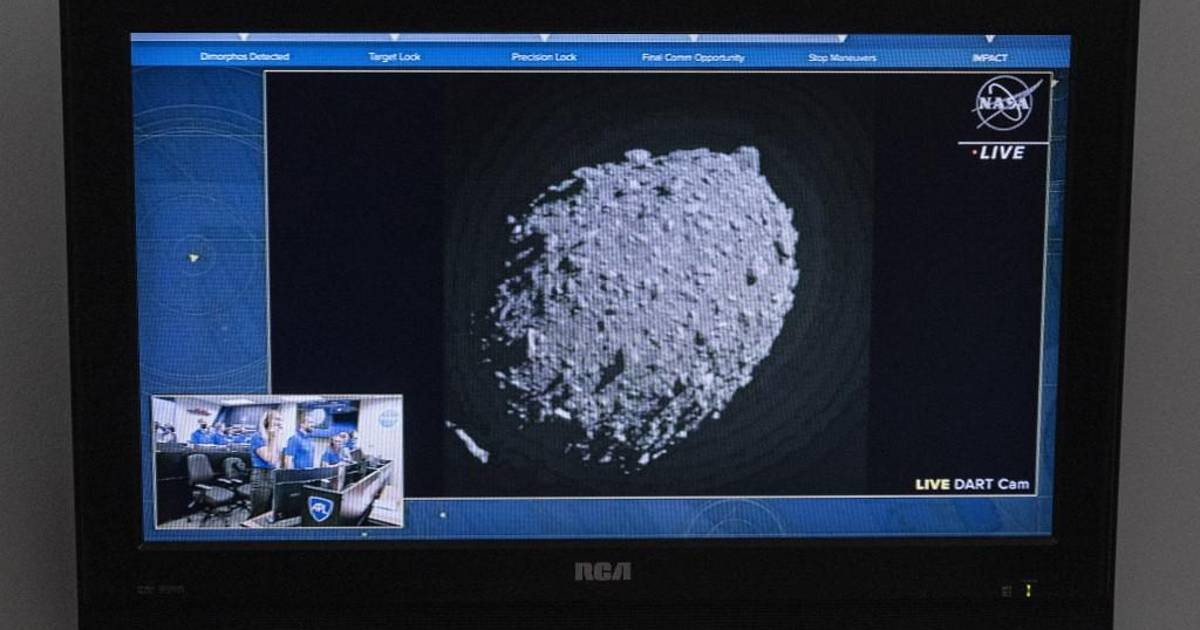
Task: Click the yellow triangle on the radar graphic
Action: tap(193, 258)
